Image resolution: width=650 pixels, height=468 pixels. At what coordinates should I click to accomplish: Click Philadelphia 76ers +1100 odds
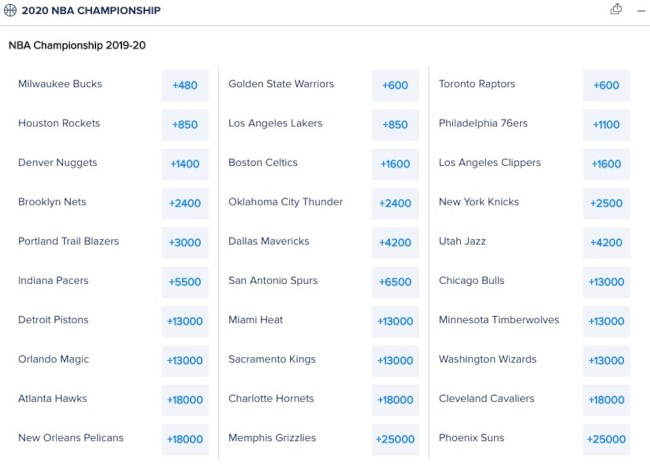[x=606, y=125]
